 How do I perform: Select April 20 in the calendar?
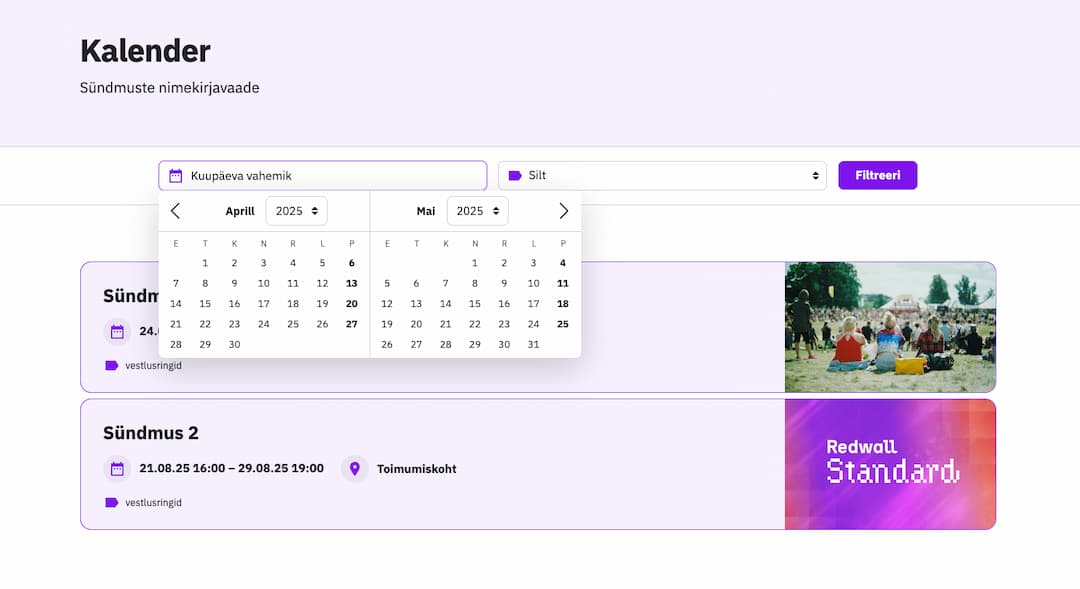pyautogui.click(x=352, y=304)
